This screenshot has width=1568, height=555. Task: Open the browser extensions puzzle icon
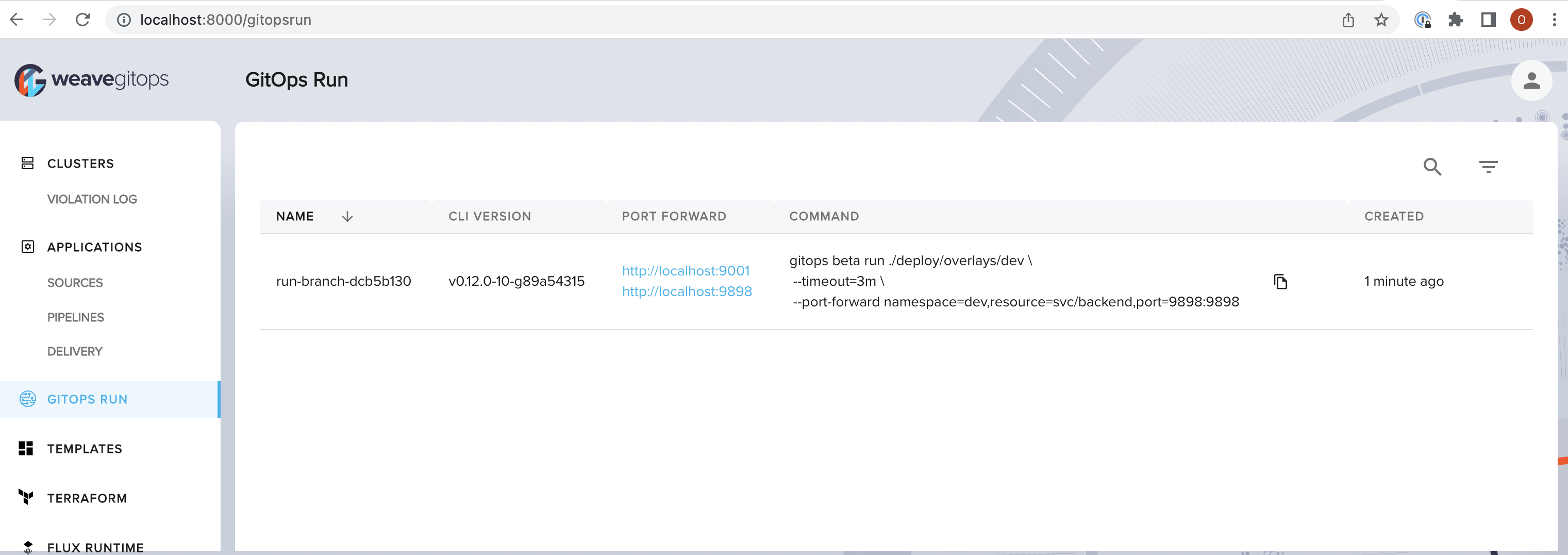(x=1456, y=20)
